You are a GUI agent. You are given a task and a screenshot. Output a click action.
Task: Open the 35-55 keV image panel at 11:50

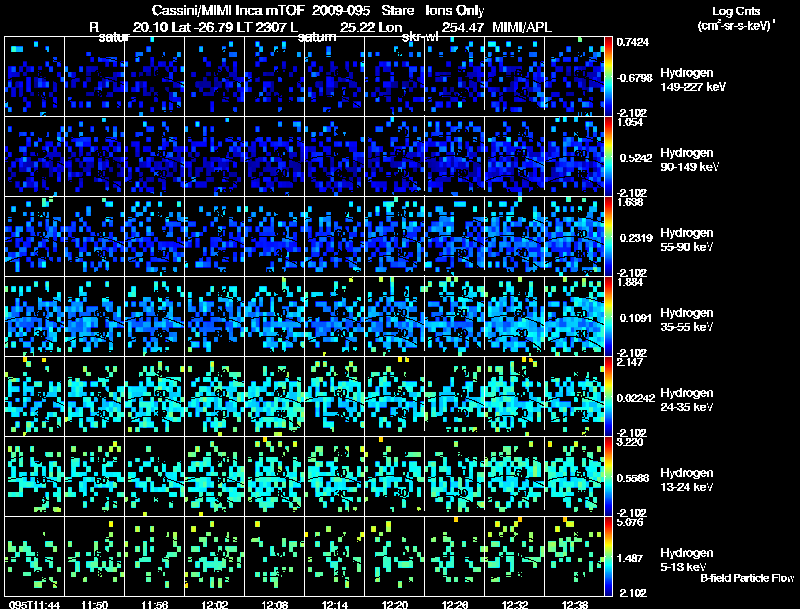tap(94, 317)
